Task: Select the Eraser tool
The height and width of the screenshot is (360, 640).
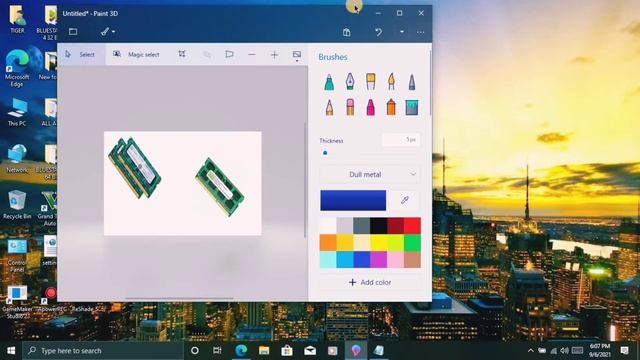Action: coord(350,107)
